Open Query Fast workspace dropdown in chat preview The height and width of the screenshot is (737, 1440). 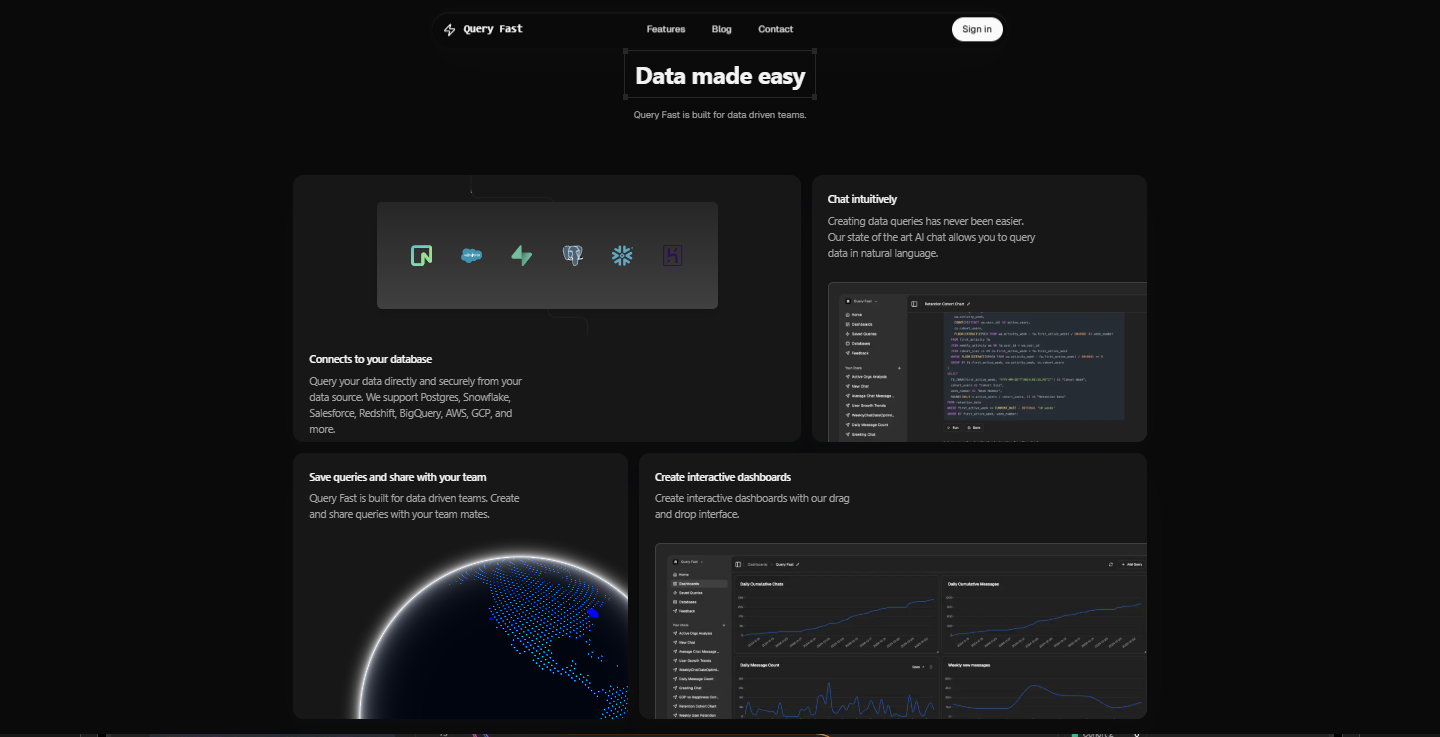click(x=861, y=301)
